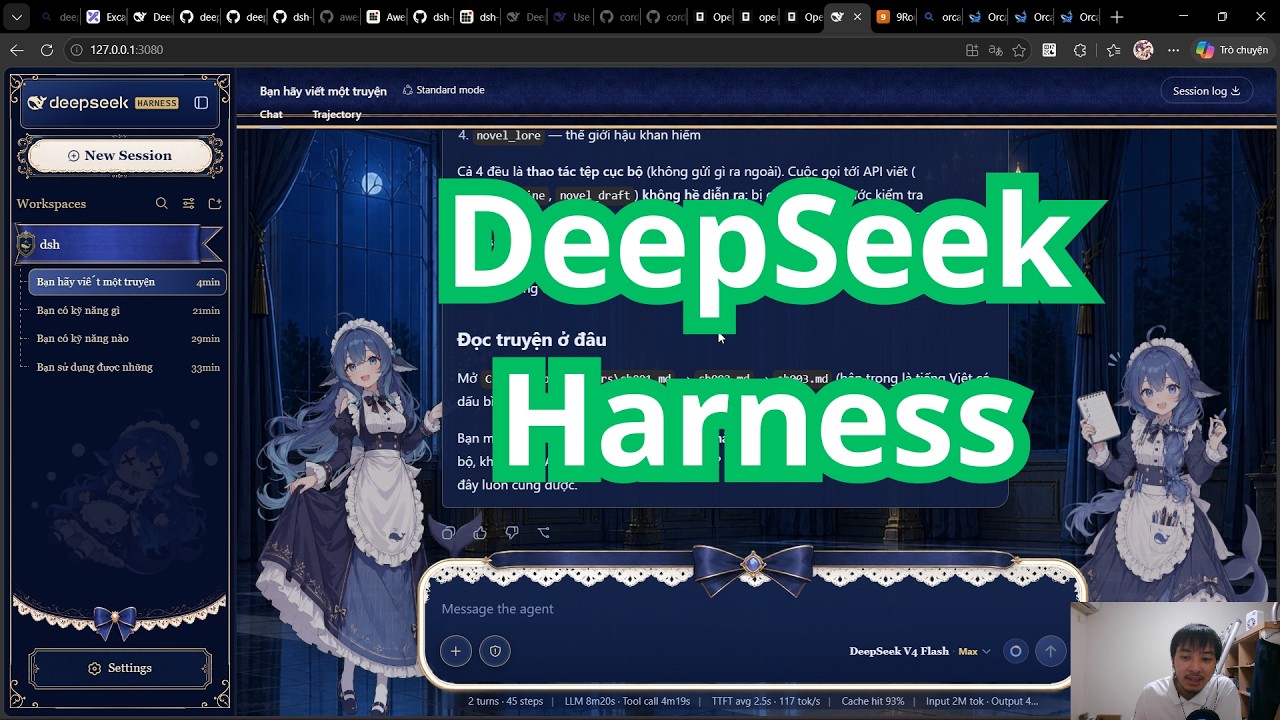This screenshot has width=1280, height=720.
Task: Switch to the Chat tab
Action: [271, 115]
